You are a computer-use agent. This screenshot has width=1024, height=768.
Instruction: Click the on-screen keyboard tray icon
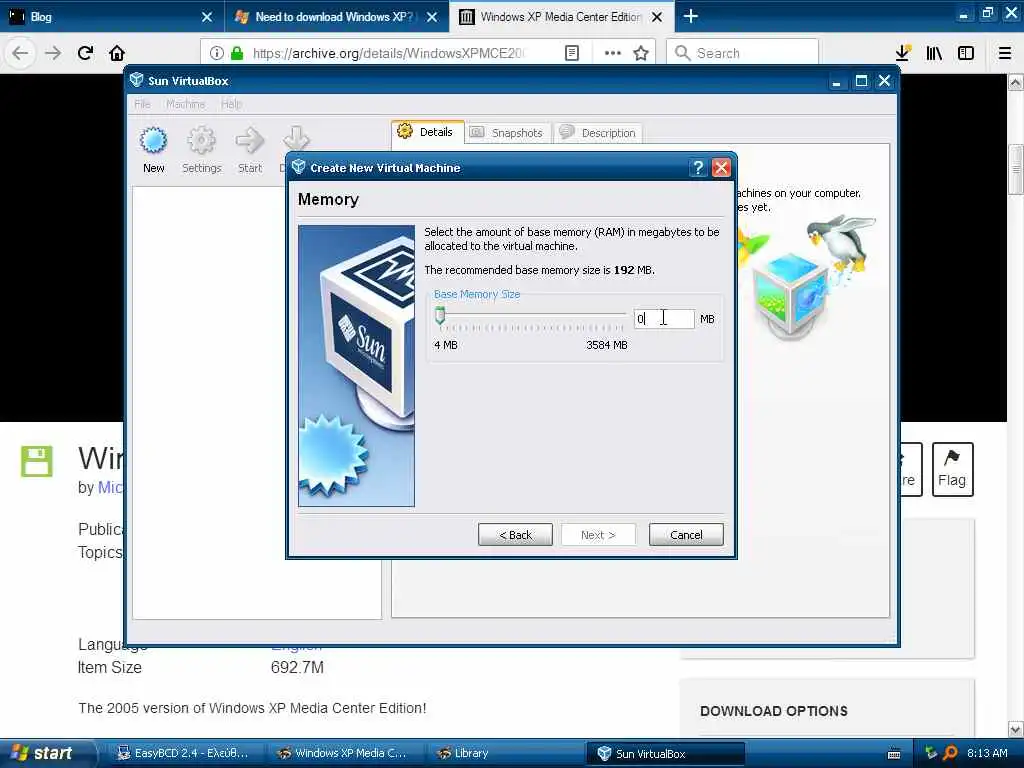point(894,754)
